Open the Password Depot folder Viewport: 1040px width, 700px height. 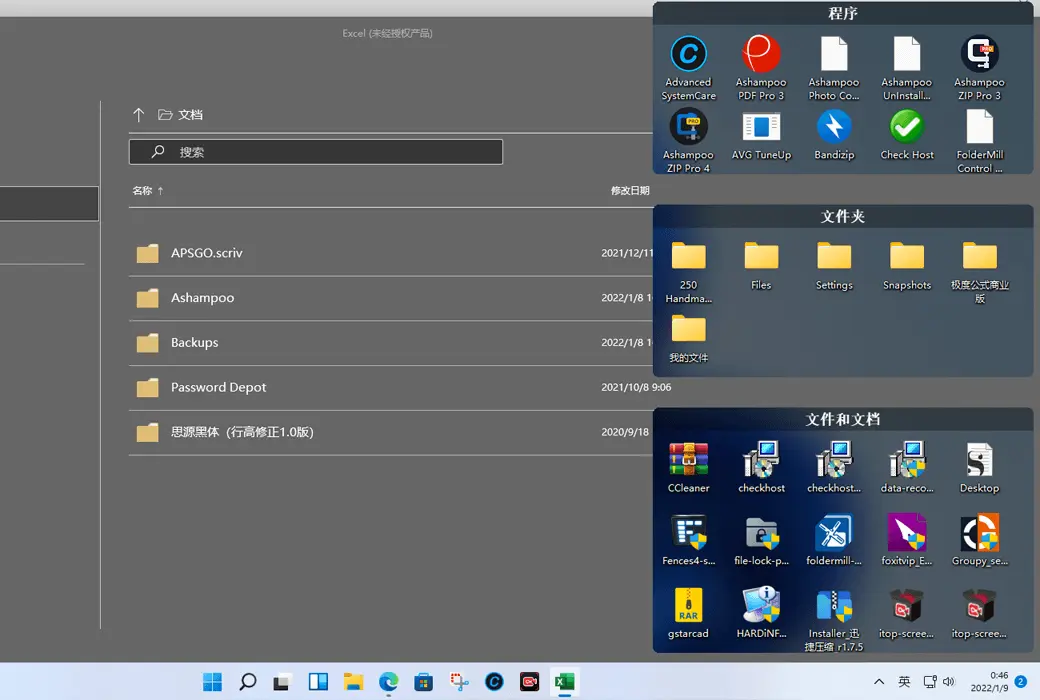coord(391,387)
